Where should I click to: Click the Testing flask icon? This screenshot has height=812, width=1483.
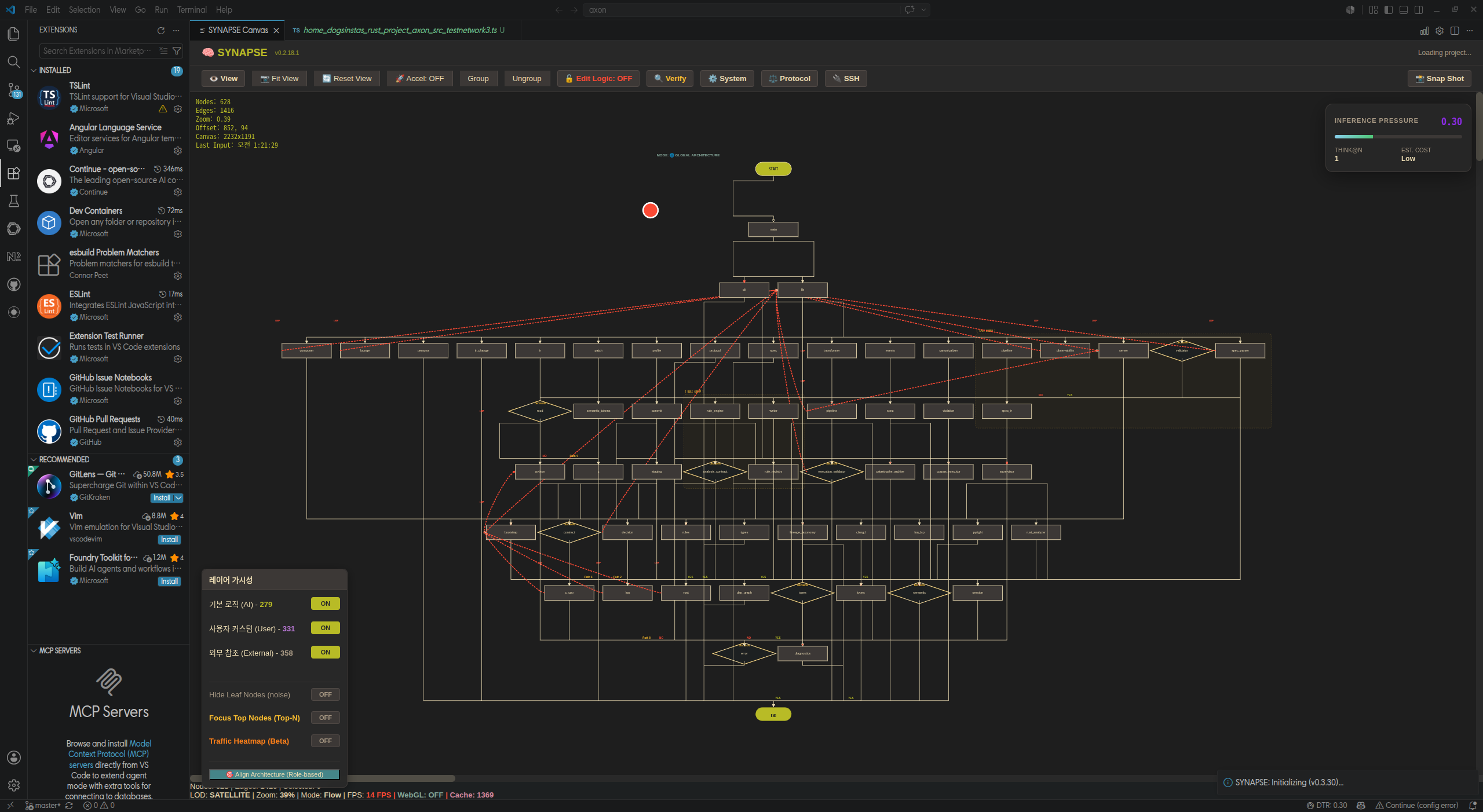pos(13,201)
